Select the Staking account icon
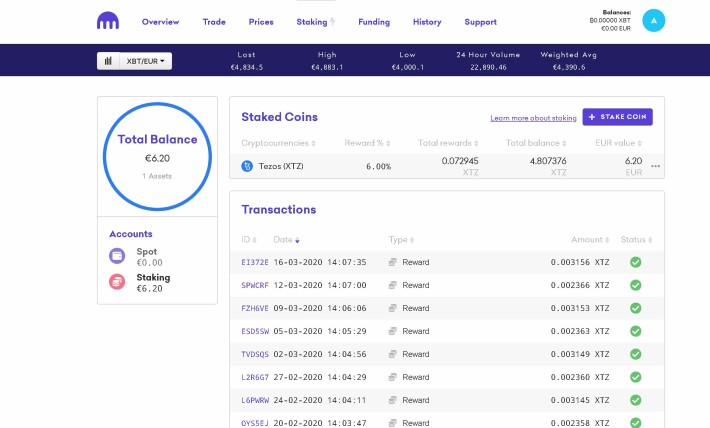This screenshot has width=710, height=428. (117, 282)
